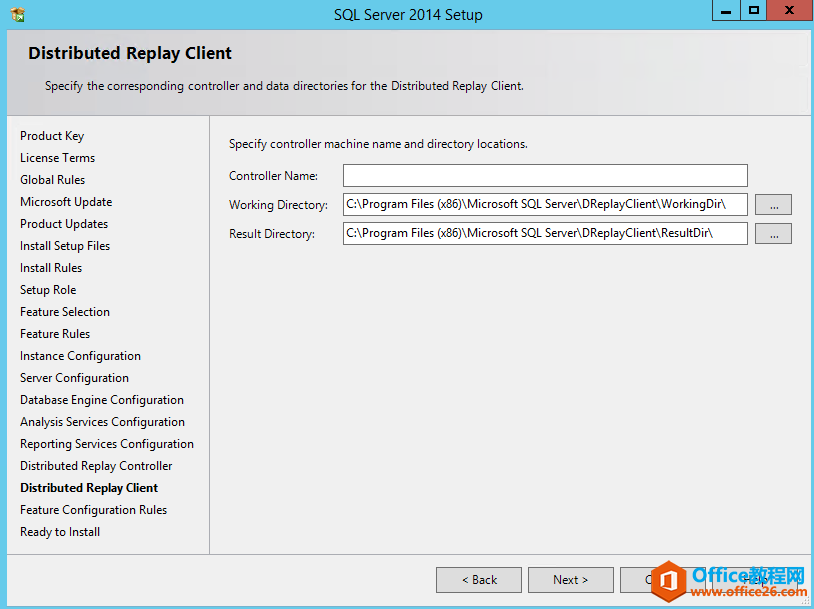
Task: Select the Analysis Services Configuration step
Action: click(x=102, y=422)
